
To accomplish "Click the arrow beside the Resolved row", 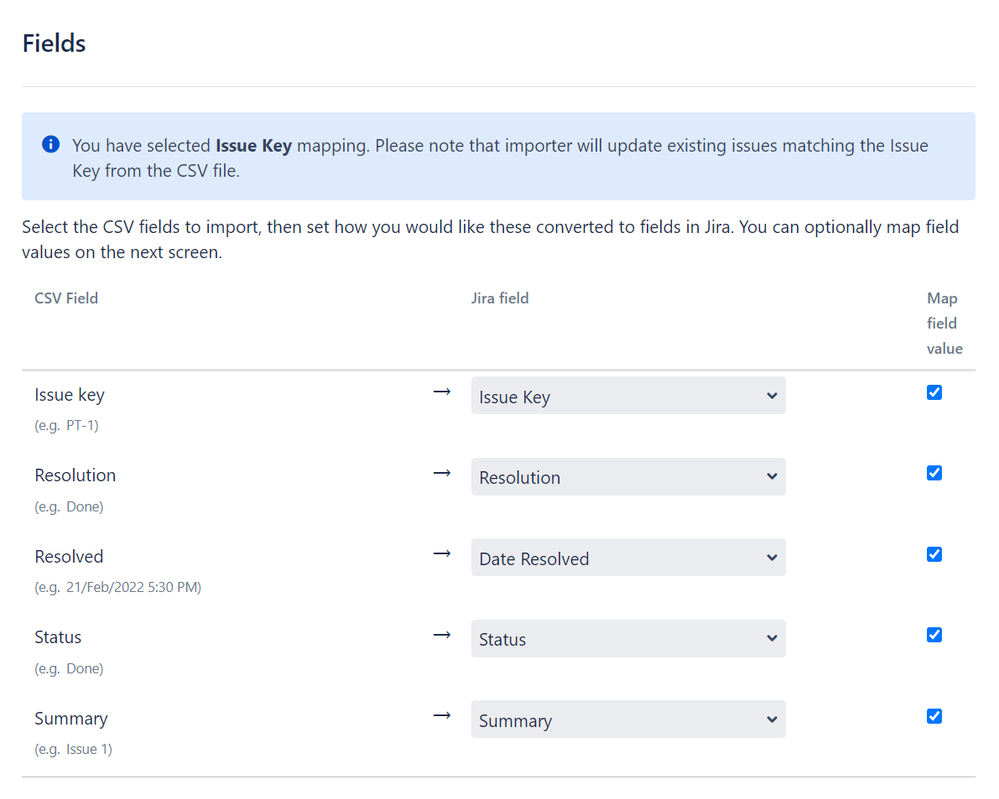I will point(442,554).
